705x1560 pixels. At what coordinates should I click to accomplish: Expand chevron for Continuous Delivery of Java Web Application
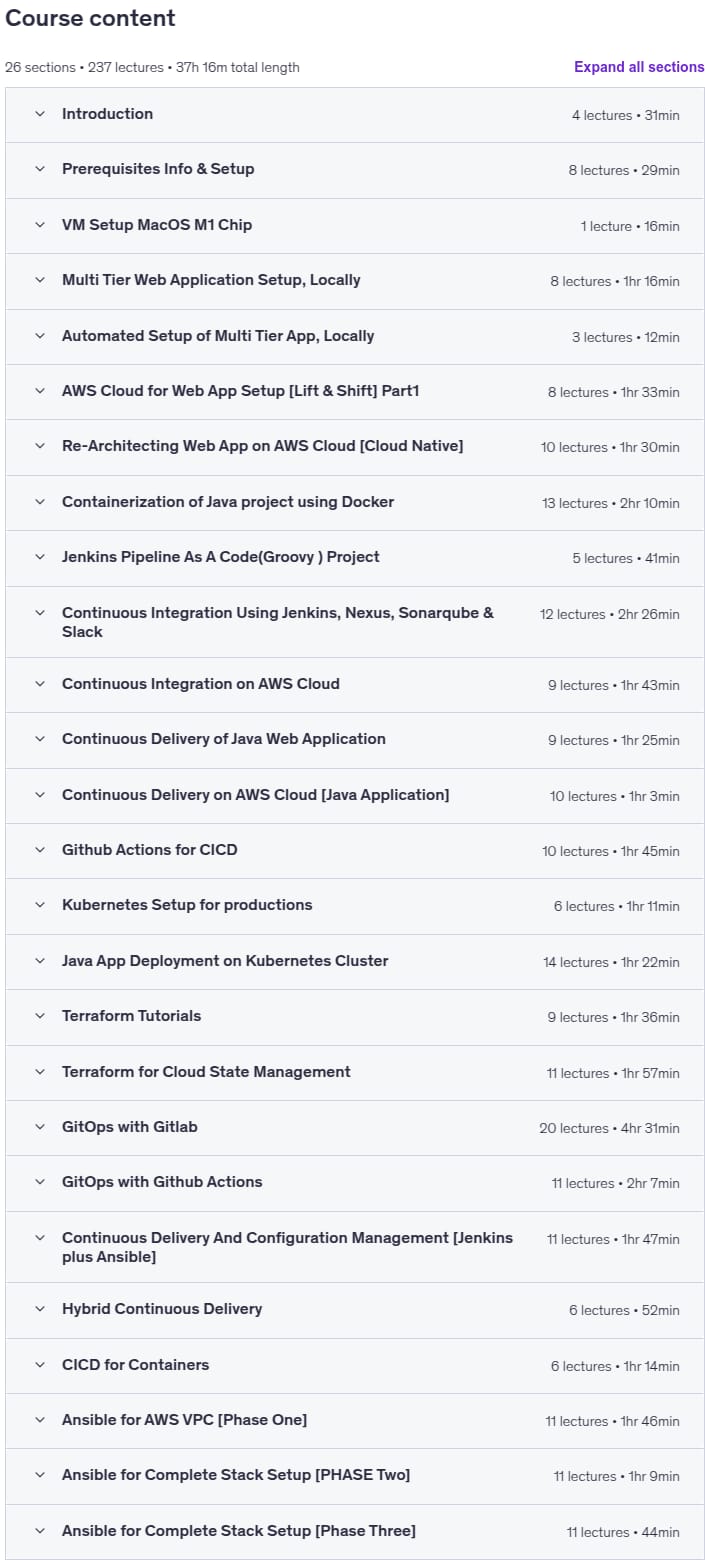tap(40, 739)
